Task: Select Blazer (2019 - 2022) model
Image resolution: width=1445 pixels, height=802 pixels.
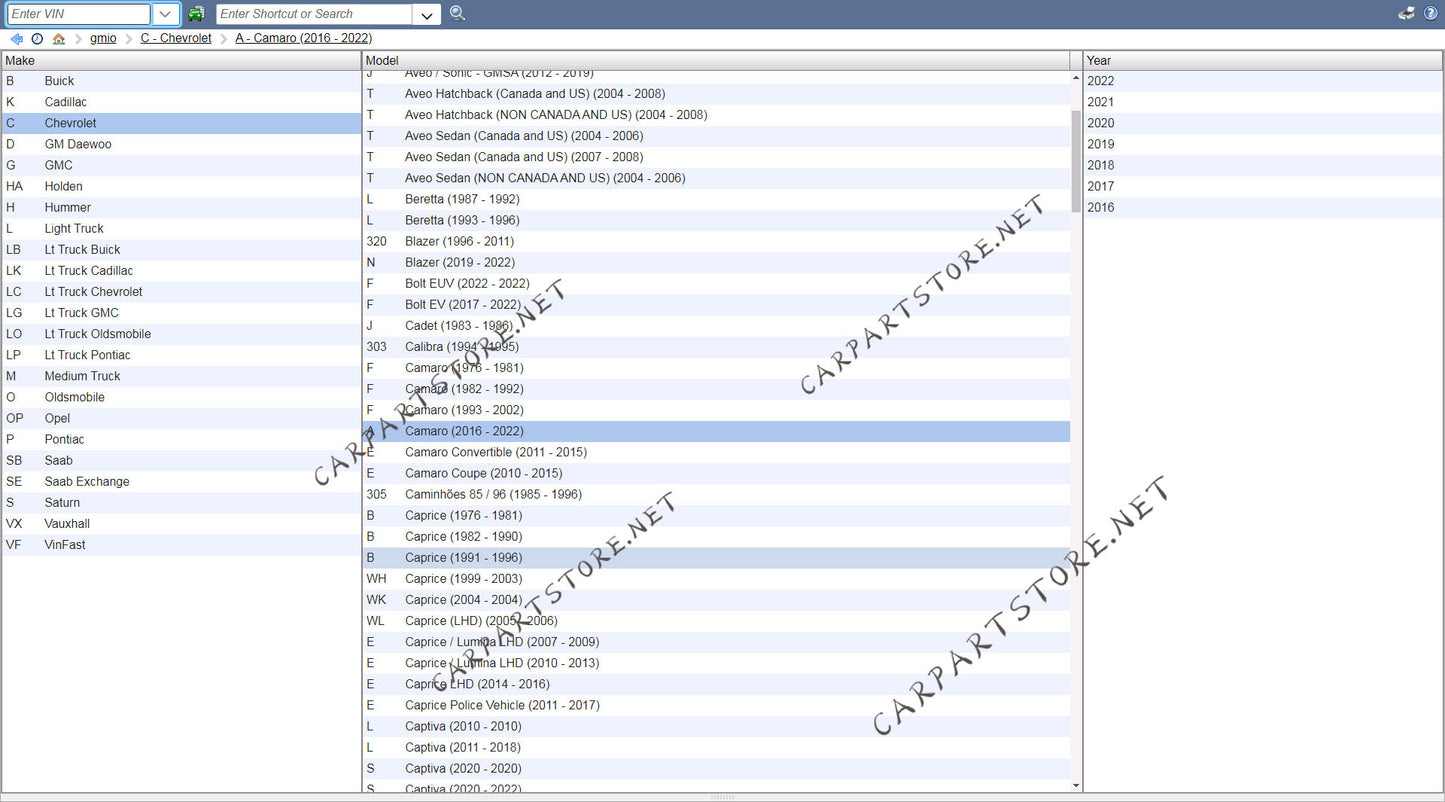Action: pos(460,262)
